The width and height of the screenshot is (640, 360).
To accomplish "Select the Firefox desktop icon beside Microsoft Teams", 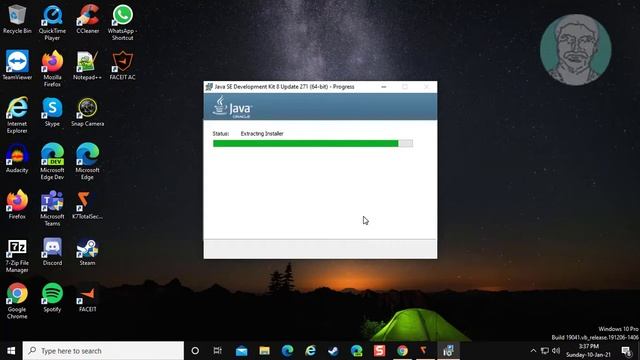I will point(17,205).
